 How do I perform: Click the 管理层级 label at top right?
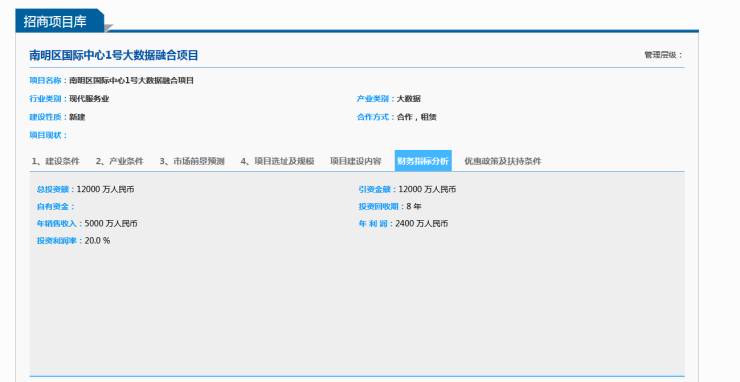[664, 55]
